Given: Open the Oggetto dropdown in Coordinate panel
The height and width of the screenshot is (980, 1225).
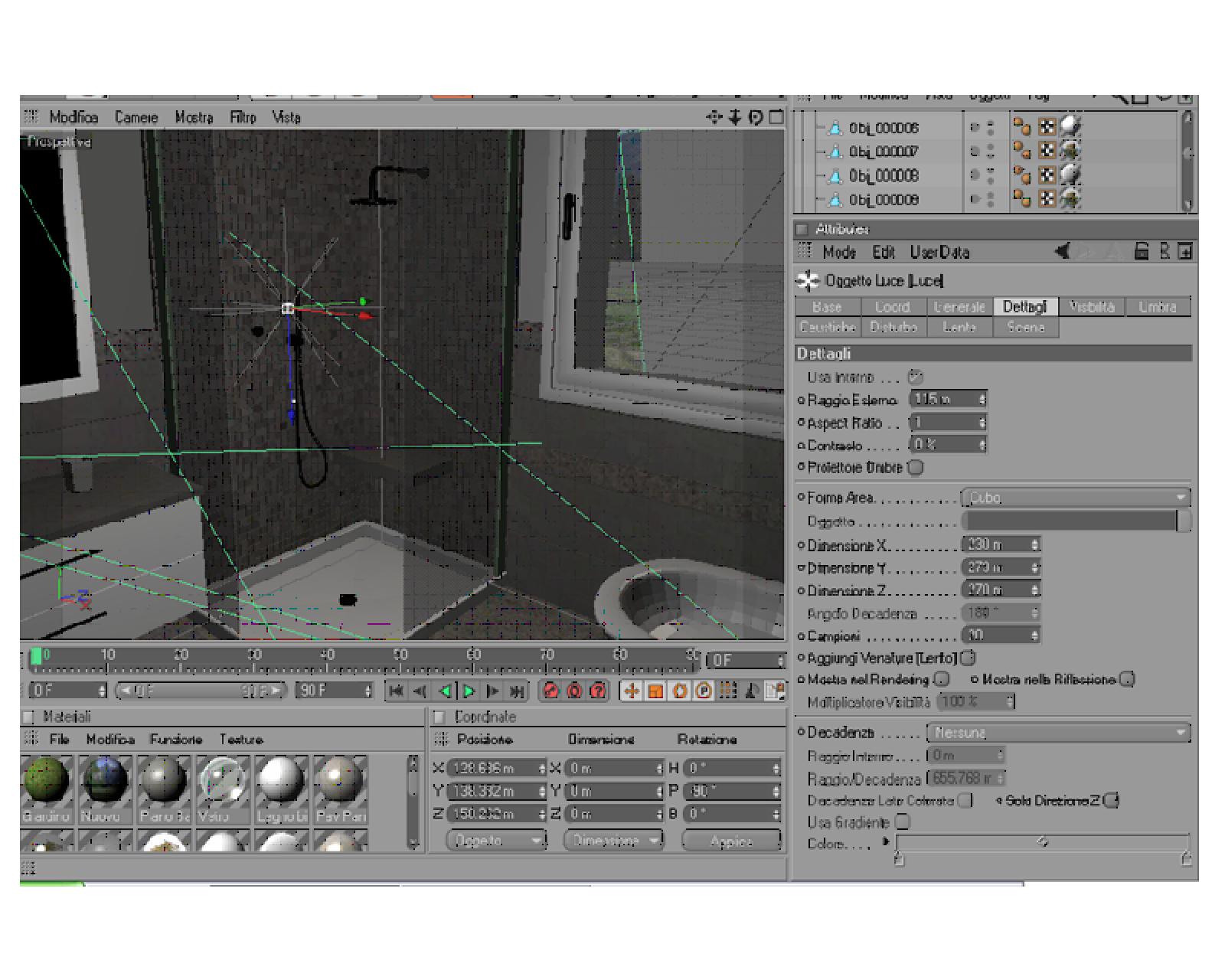Looking at the screenshot, I should click(496, 841).
